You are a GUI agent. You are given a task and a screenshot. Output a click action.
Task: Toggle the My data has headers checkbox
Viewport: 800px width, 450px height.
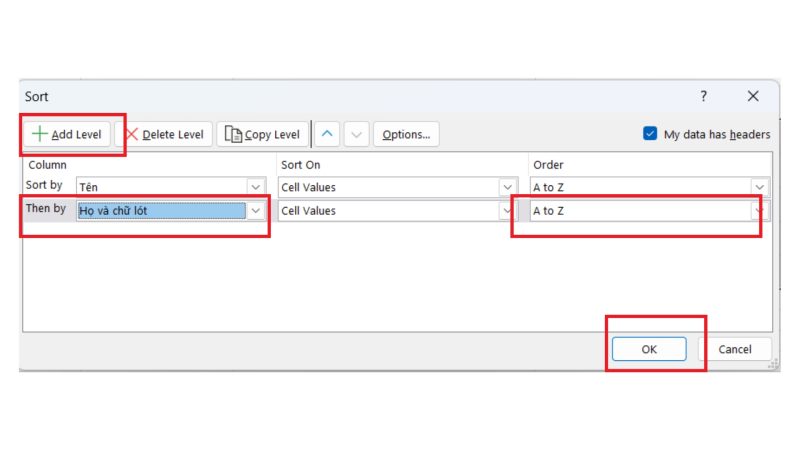click(650, 134)
